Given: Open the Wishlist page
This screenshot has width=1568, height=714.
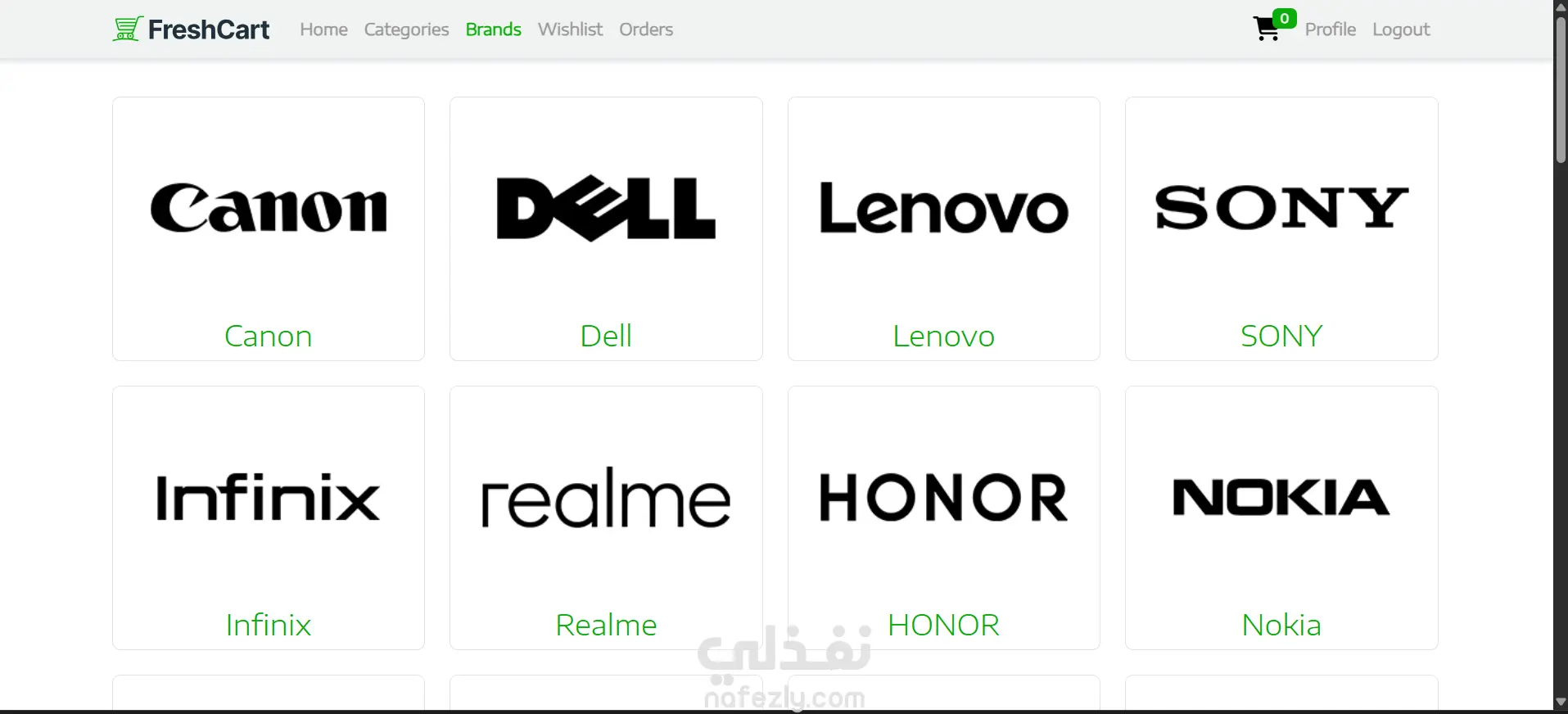Looking at the screenshot, I should pyautogui.click(x=570, y=29).
